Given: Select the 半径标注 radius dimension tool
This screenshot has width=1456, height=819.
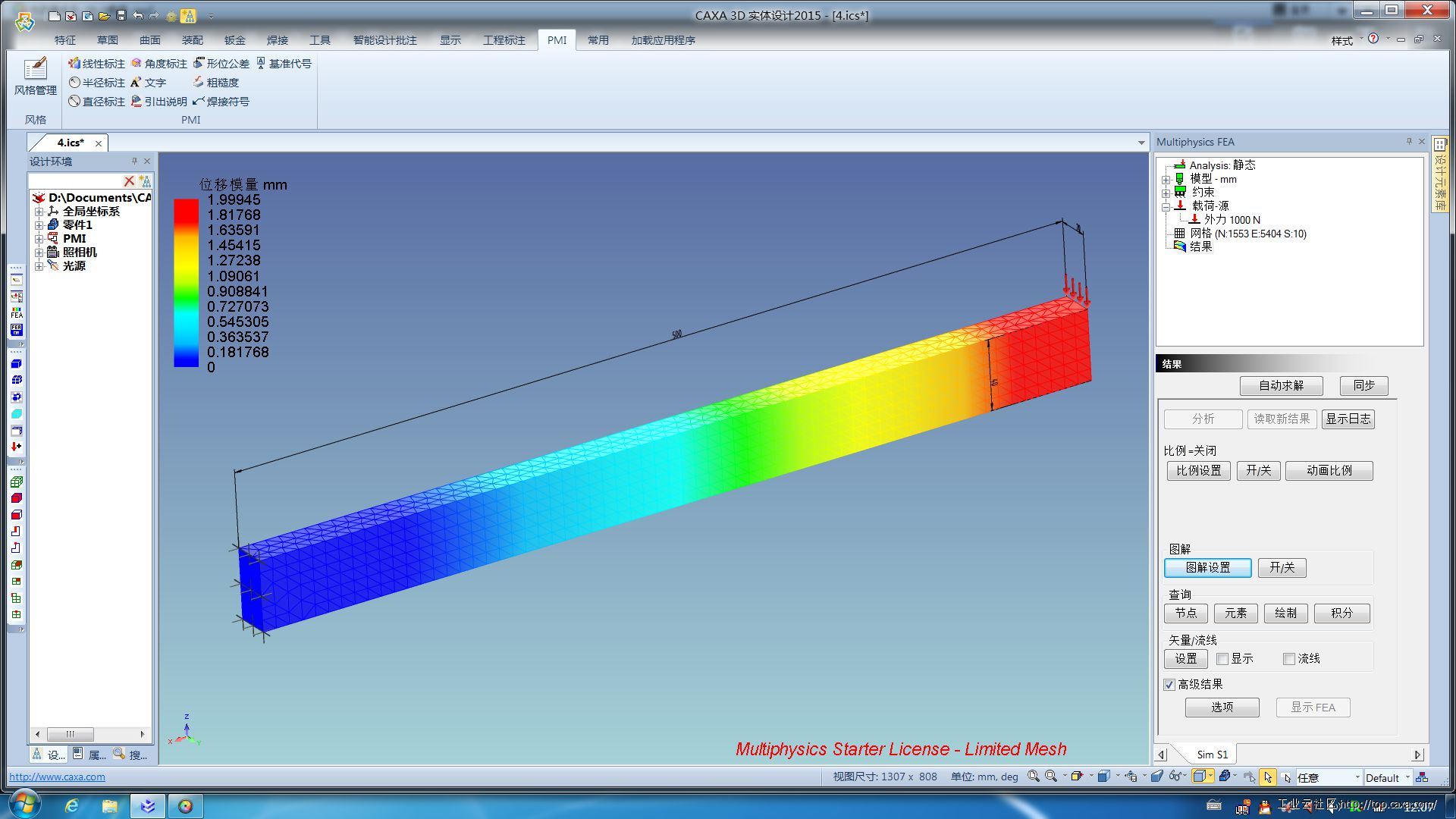Looking at the screenshot, I should point(96,83).
